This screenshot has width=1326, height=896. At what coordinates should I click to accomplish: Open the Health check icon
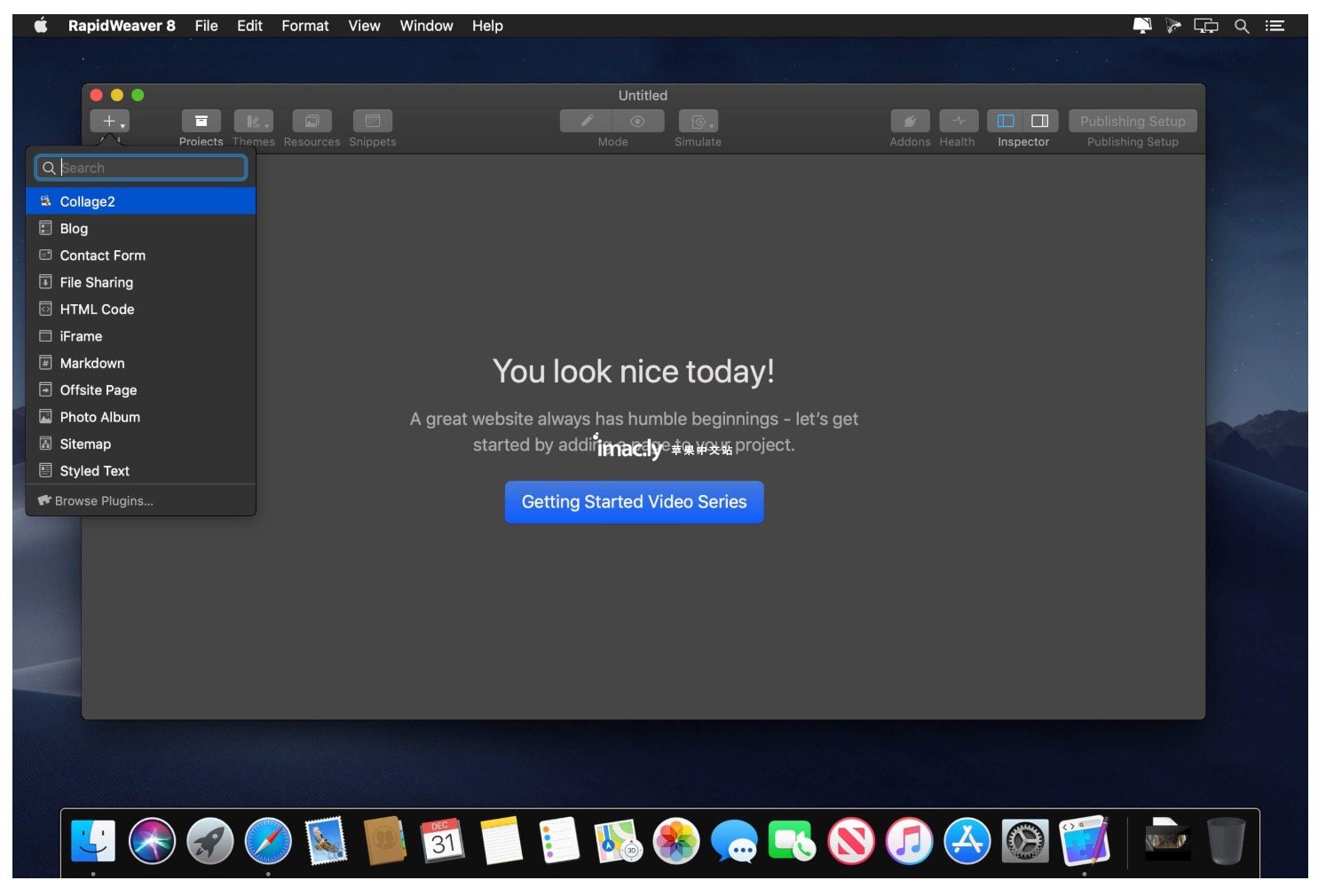pos(959,121)
